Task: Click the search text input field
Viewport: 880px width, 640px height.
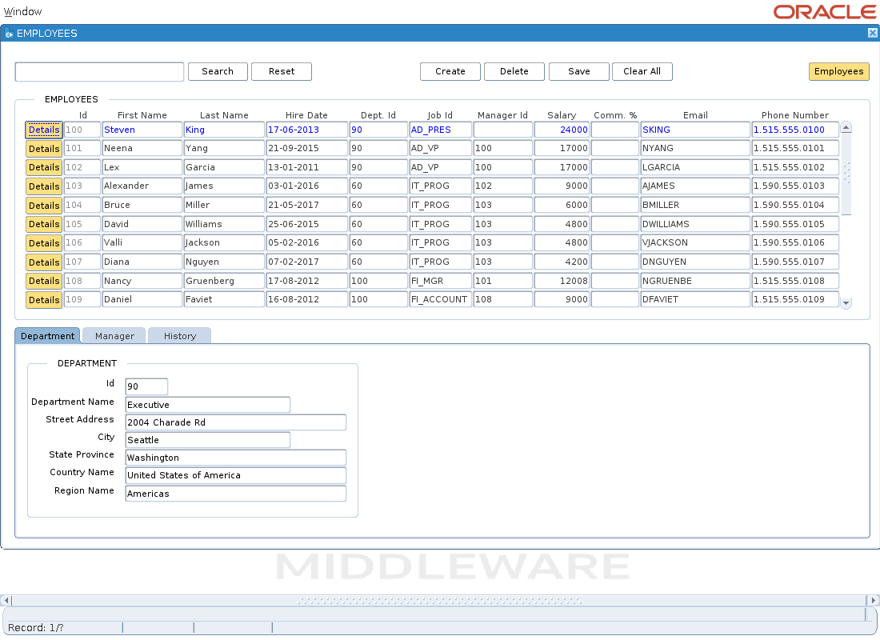Action: point(99,72)
